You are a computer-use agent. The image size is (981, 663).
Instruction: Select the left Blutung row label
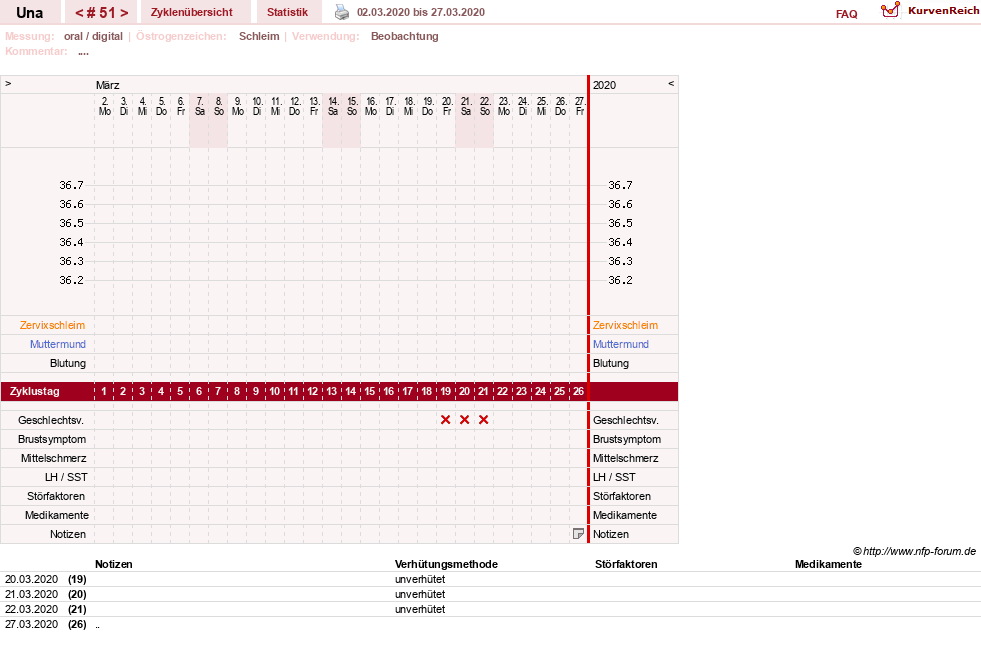pos(68,363)
